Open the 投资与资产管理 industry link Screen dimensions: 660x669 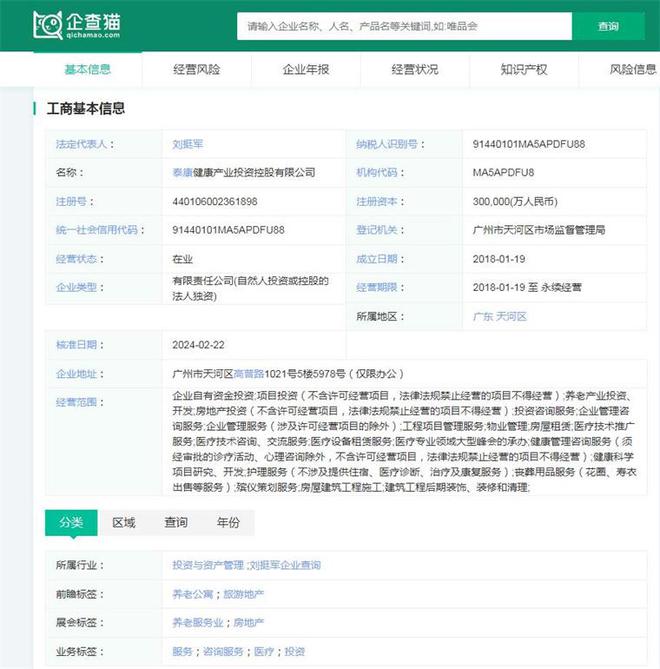(x=208, y=565)
